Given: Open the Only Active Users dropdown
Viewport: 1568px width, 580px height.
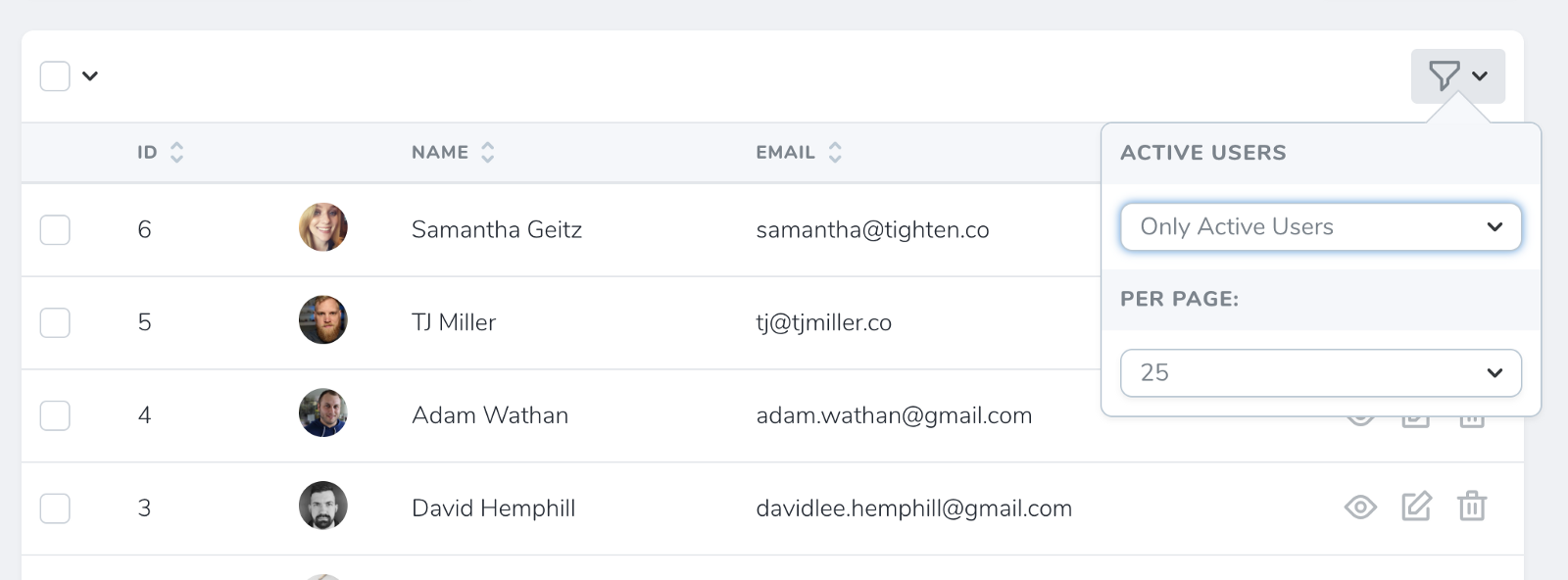Looking at the screenshot, I should pyautogui.click(x=1320, y=227).
